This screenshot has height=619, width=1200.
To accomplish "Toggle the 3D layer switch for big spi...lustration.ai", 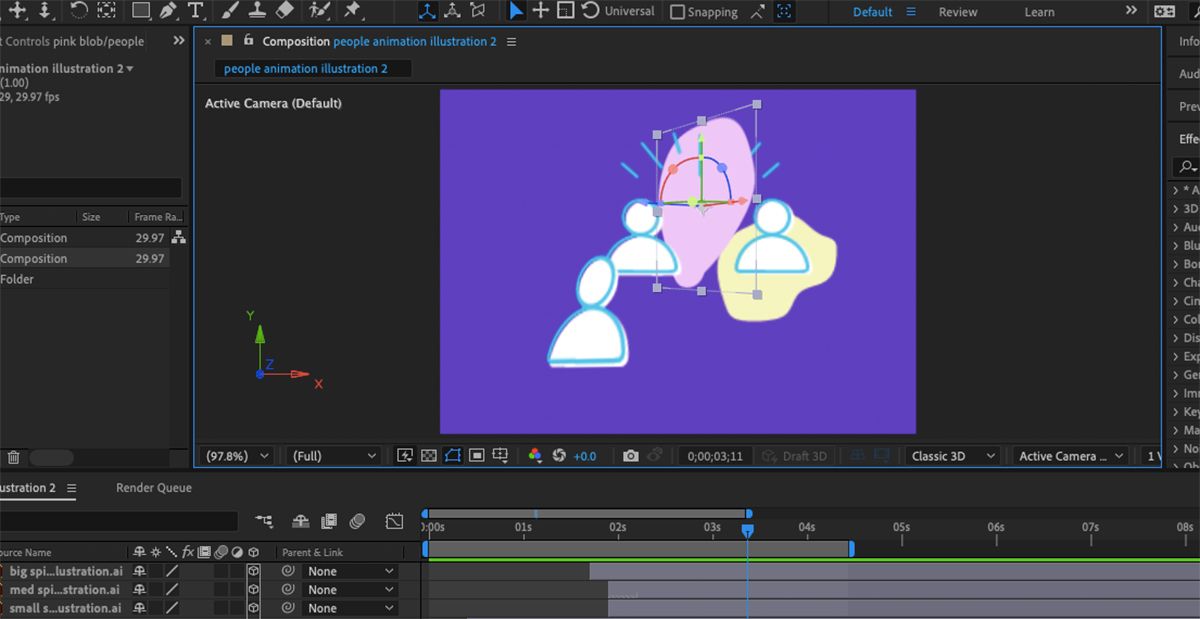I will pyautogui.click(x=252, y=571).
